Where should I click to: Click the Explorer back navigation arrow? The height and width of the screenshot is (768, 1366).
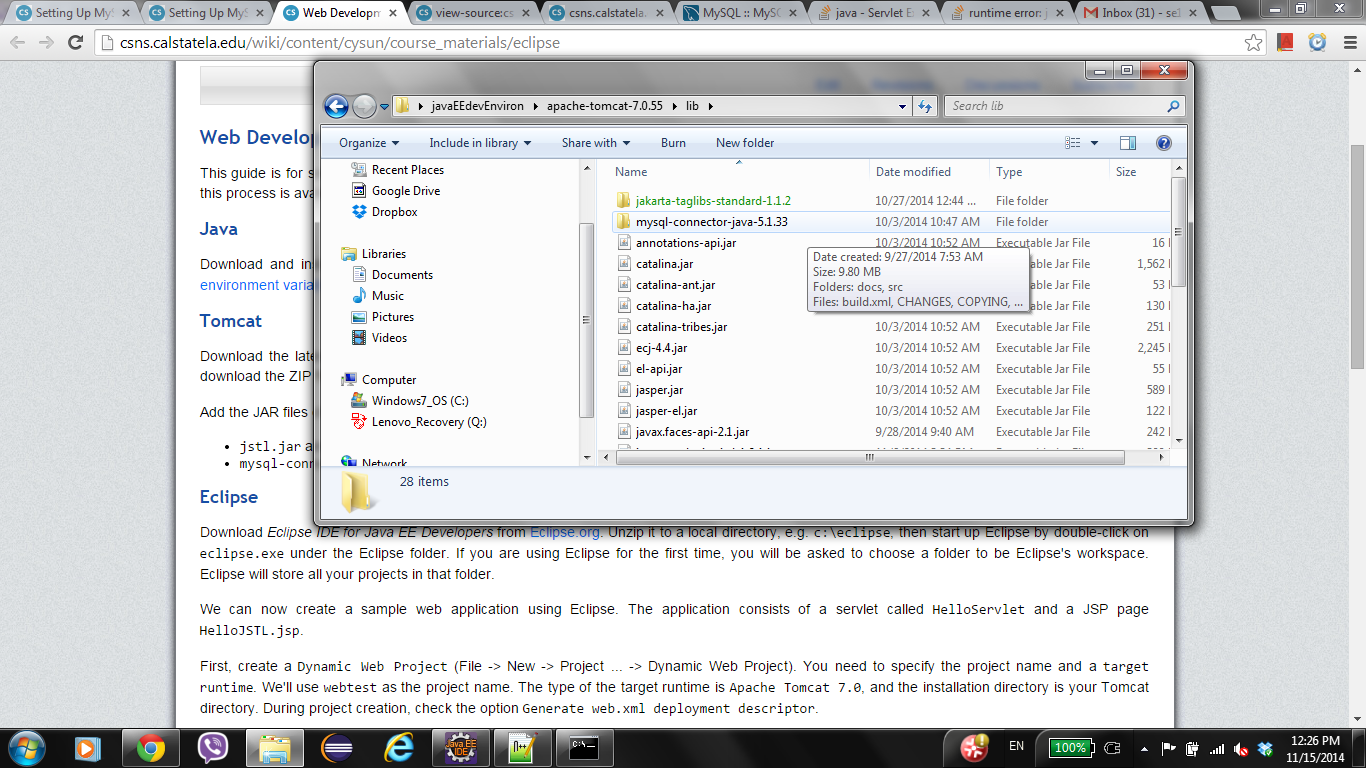click(336, 106)
